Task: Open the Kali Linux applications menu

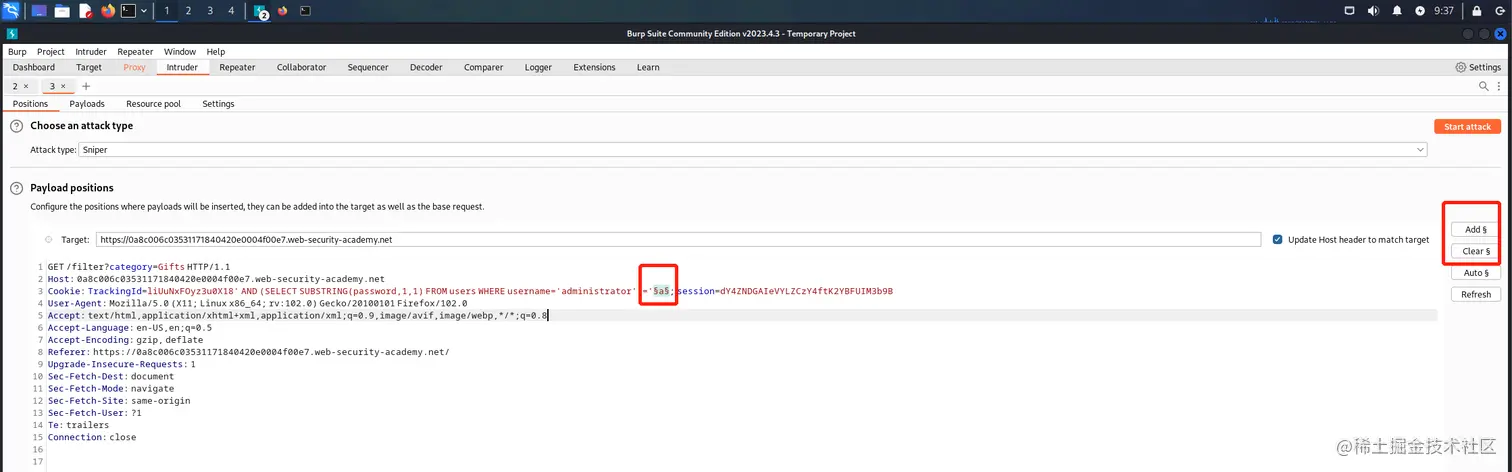Action: coord(12,11)
